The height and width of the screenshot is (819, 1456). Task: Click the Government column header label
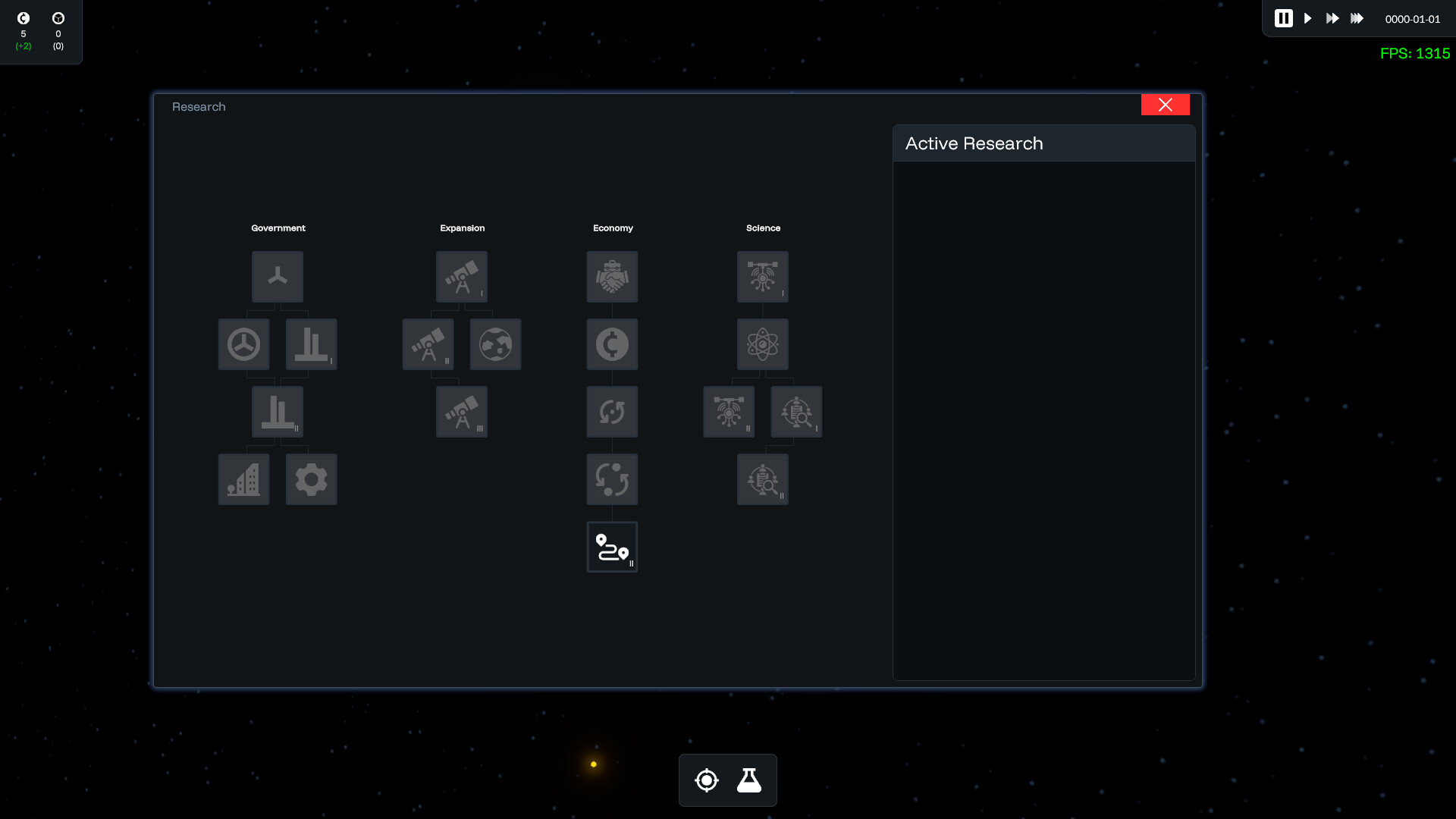click(278, 227)
